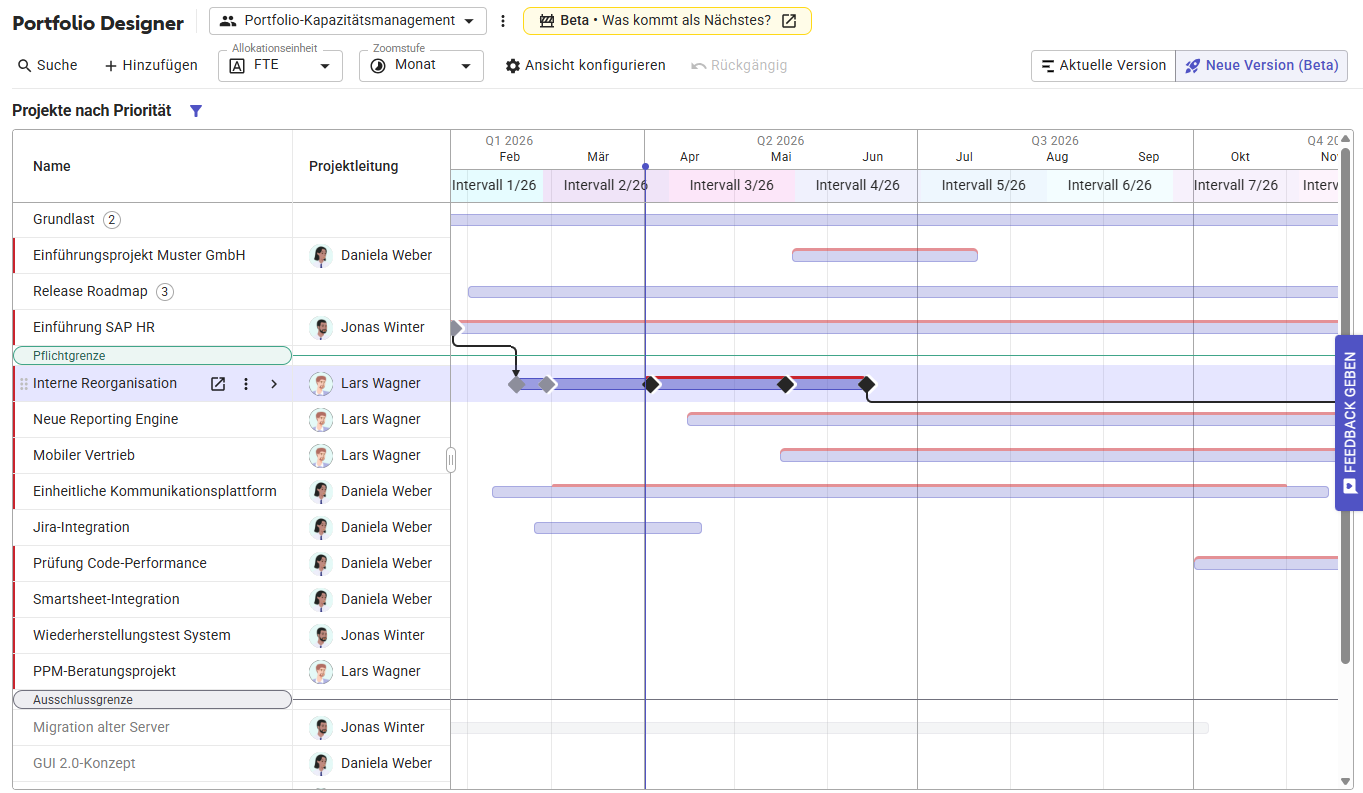The image size is (1363, 793).
Task: Open the Zoomstufe Monat dropdown
Action: [x=421, y=66]
